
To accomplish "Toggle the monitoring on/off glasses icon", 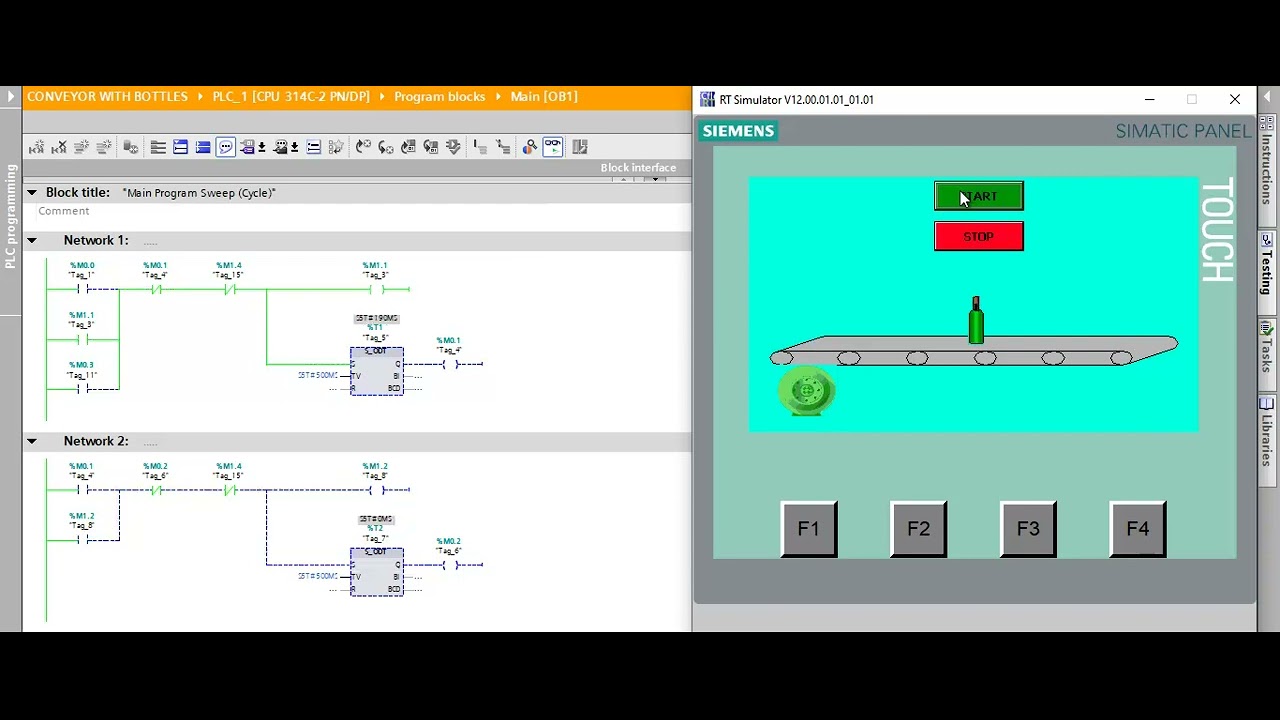I will (x=552, y=147).
